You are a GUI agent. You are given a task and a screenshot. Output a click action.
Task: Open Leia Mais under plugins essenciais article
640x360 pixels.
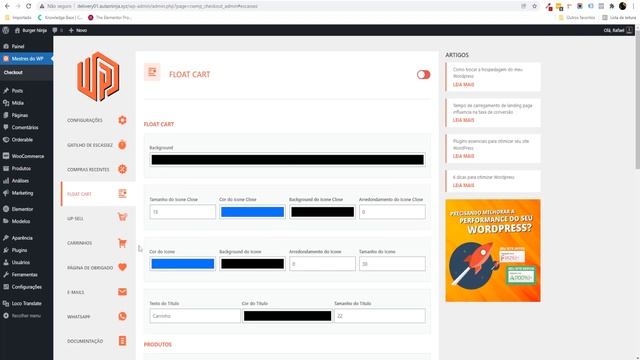point(463,156)
